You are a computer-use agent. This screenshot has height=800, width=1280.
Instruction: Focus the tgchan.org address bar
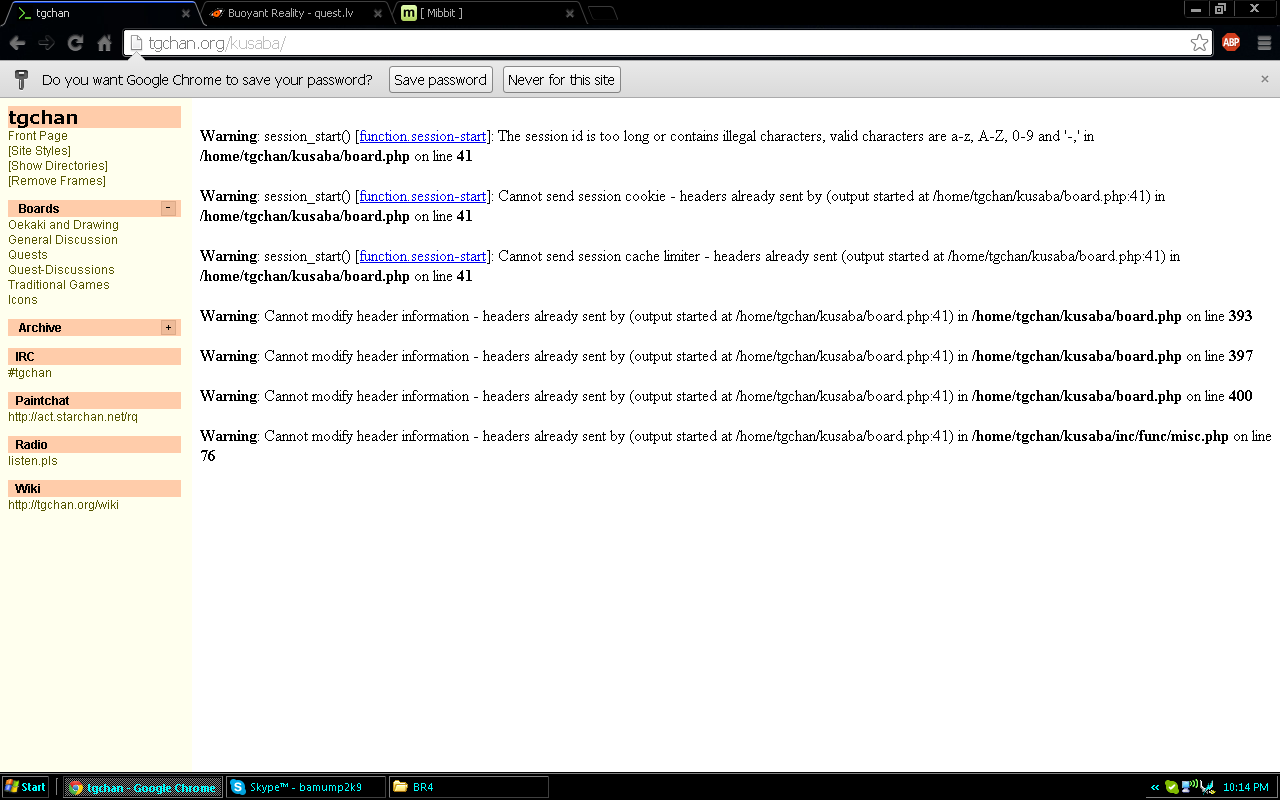[660, 43]
